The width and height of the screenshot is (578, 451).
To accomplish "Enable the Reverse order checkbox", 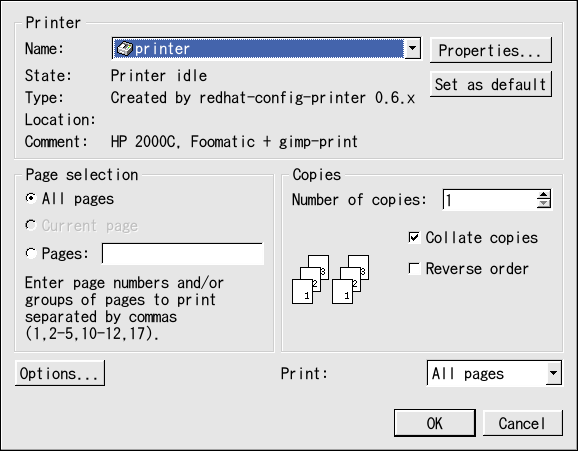I will click(x=414, y=268).
